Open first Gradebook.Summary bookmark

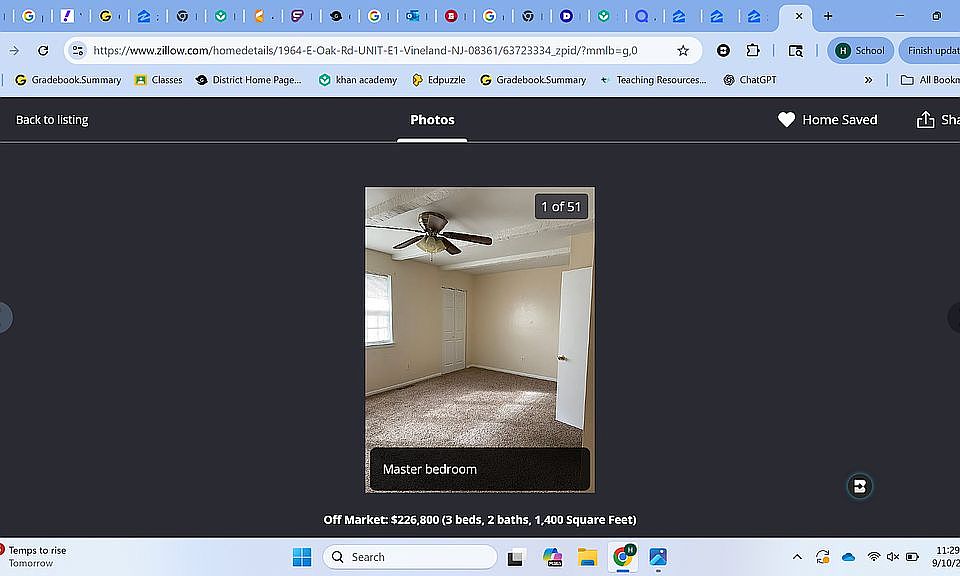tap(68, 80)
